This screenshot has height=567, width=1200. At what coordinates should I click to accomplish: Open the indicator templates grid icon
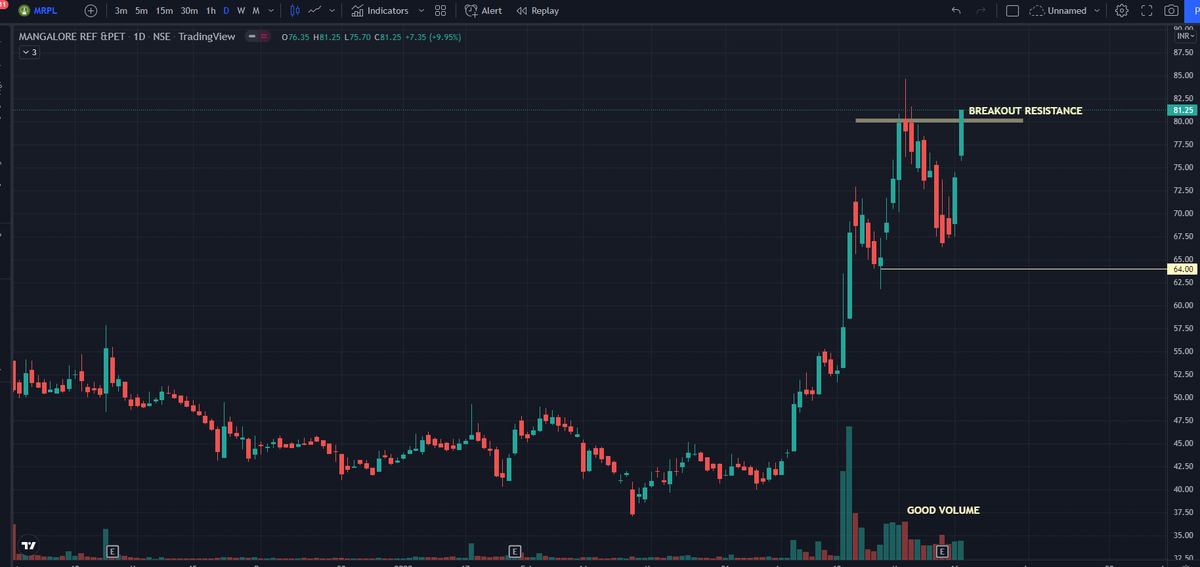coord(441,10)
